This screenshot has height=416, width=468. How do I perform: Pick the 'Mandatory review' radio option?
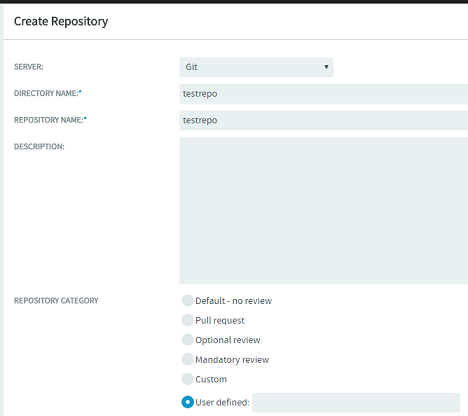click(188, 359)
